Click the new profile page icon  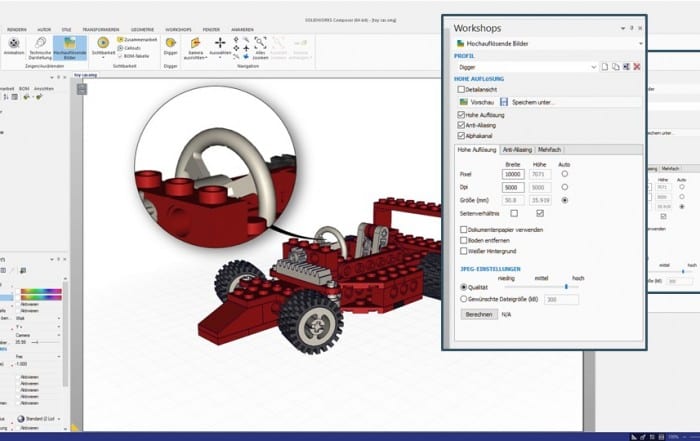click(604, 67)
